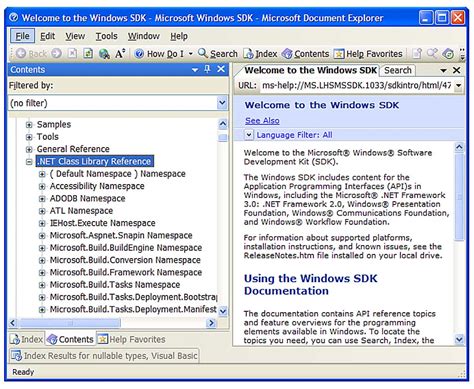Click the Font Size 'A' toolbar icon
The width and height of the screenshot is (474, 389).
tap(120, 54)
